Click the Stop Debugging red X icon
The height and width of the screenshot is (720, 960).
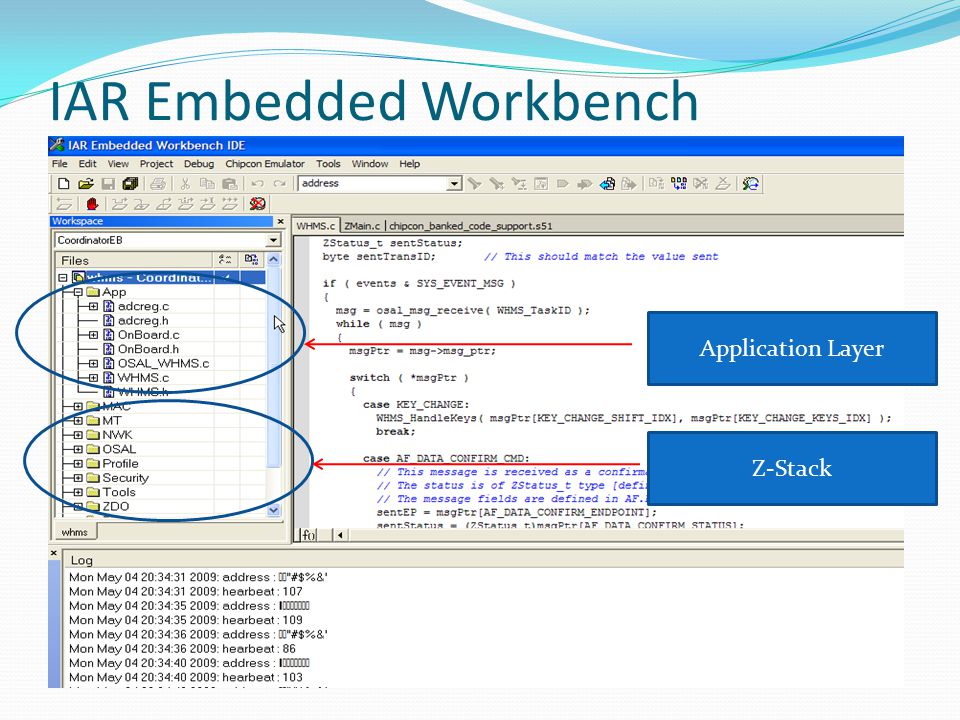(258, 204)
